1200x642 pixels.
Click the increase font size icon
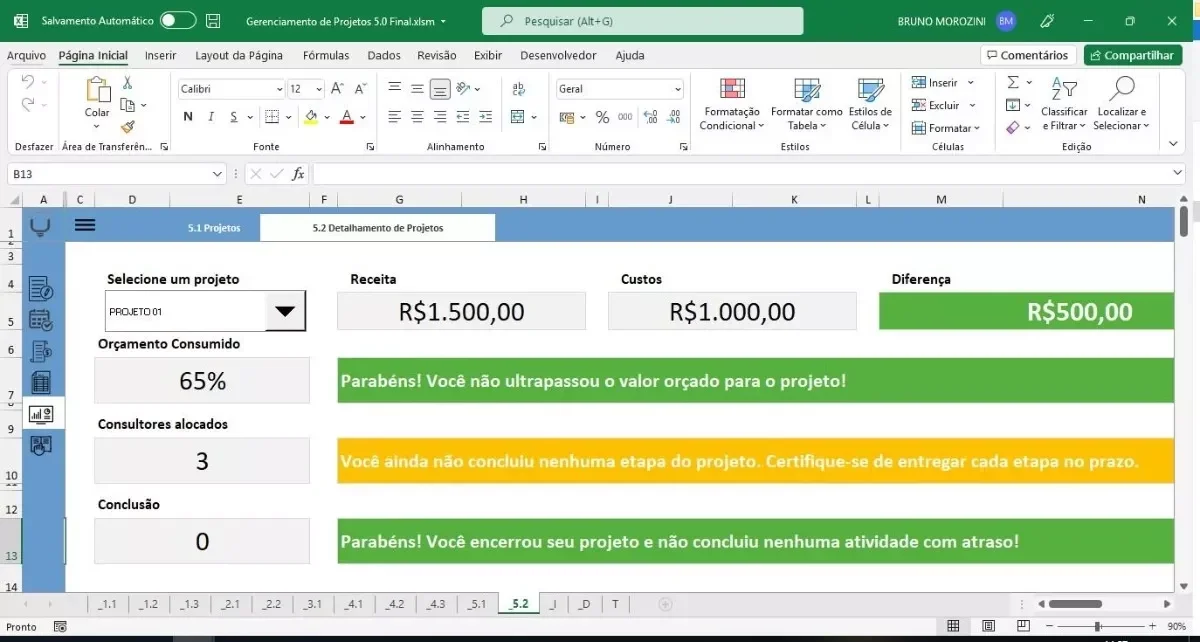coord(337,89)
